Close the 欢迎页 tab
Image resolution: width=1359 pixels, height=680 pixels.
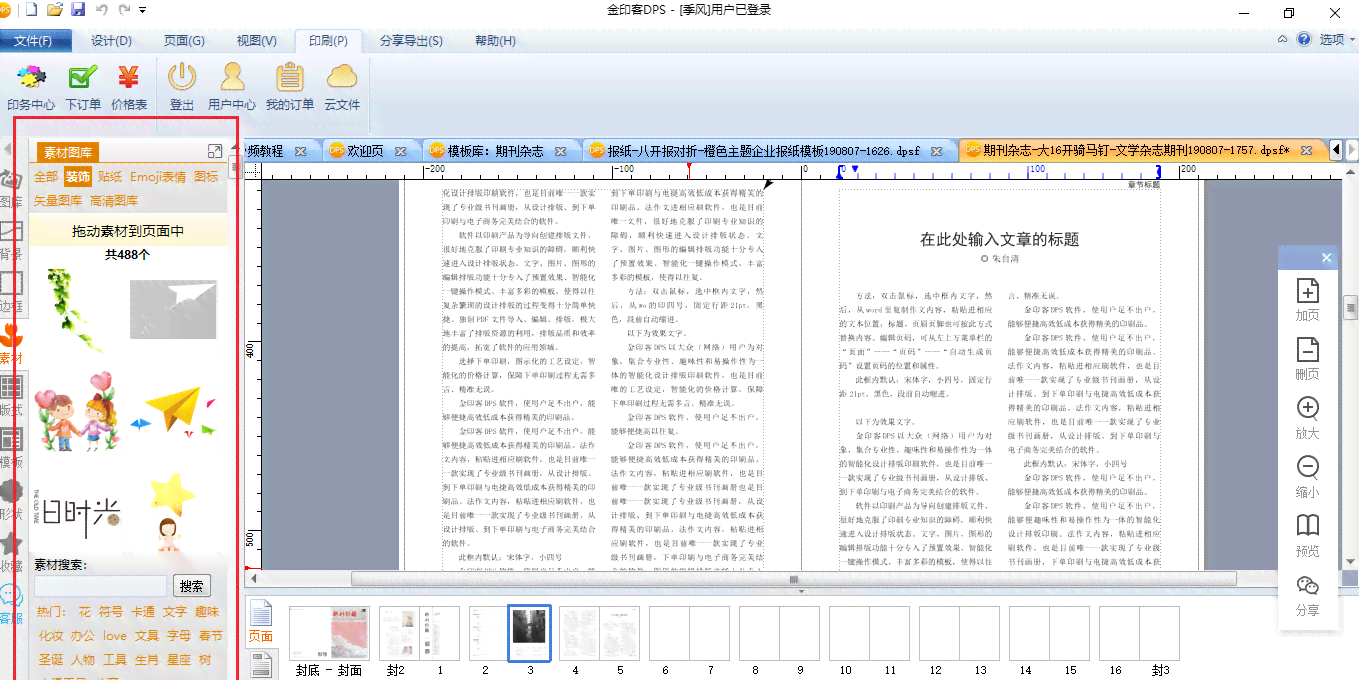(401, 151)
